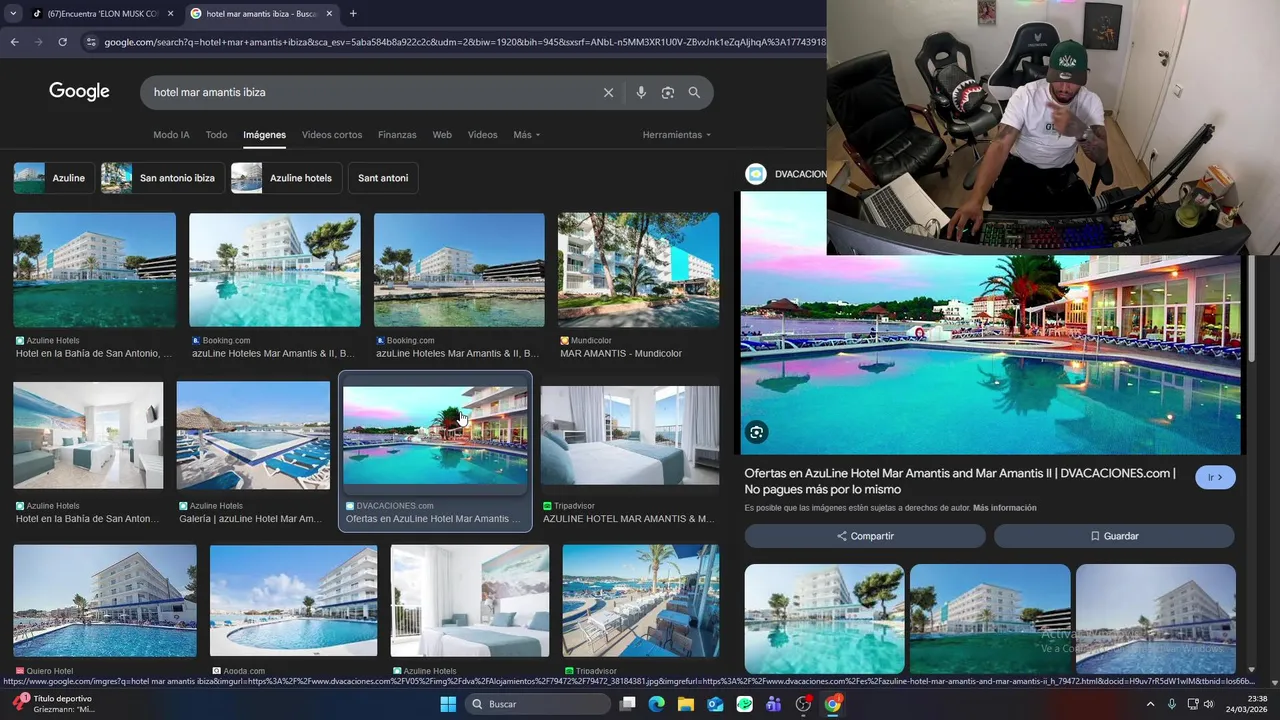Screen dimensions: 1280x720
Task: Clear the search box with the X icon
Action: pyautogui.click(x=608, y=92)
